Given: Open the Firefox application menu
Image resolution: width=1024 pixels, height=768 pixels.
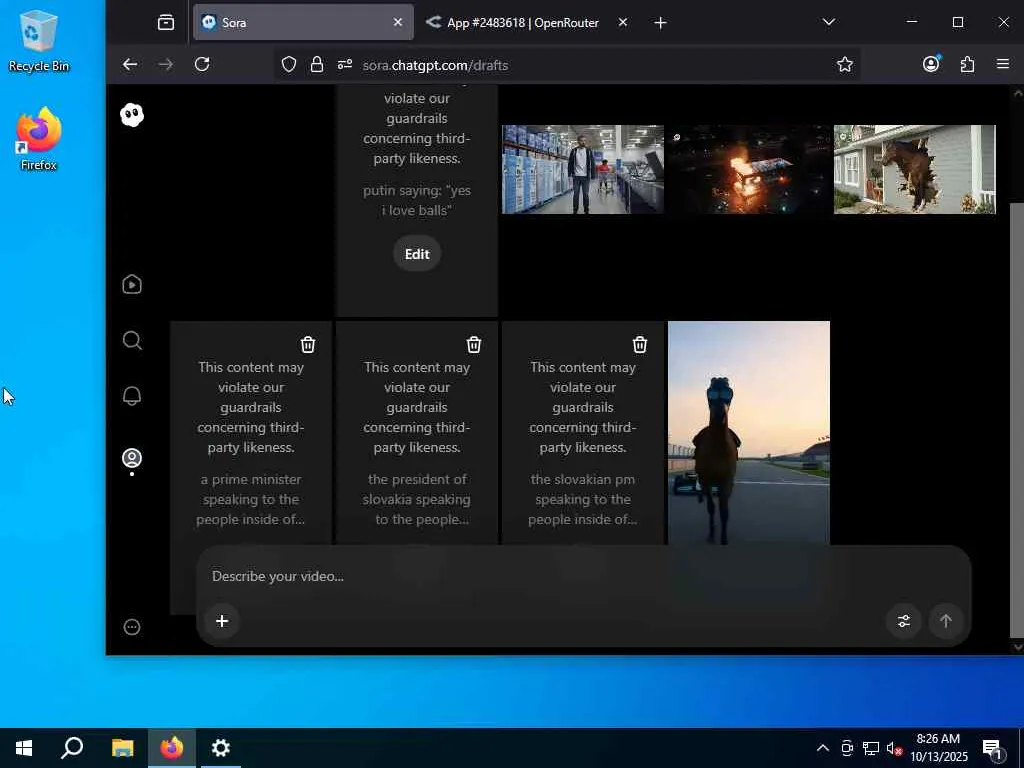Looking at the screenshot, I should coord(1003,64).
